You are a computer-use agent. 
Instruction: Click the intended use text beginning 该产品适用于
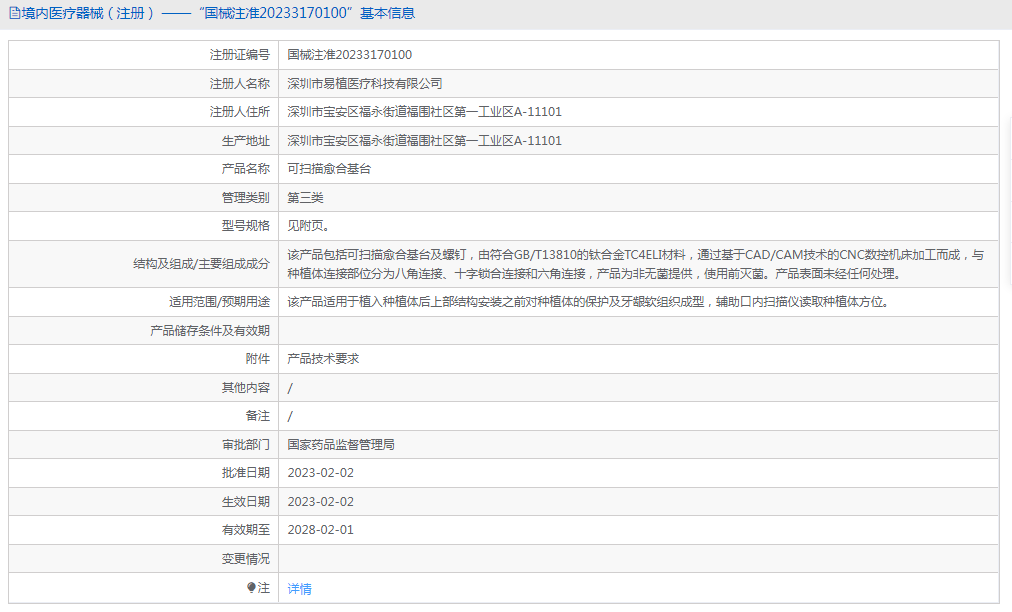coord(588,302)
